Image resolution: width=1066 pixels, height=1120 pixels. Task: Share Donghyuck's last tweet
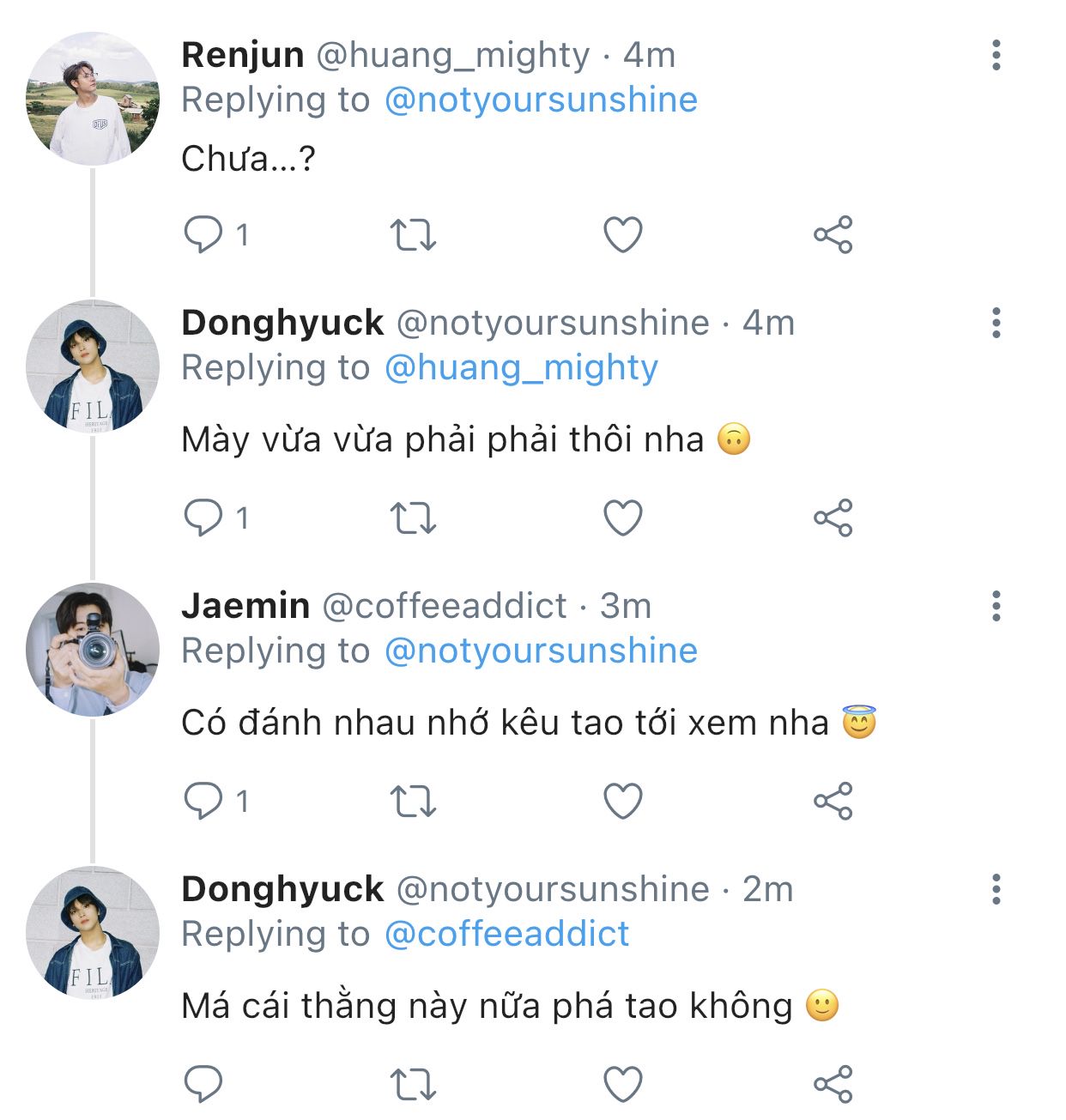click(833, 1084)
